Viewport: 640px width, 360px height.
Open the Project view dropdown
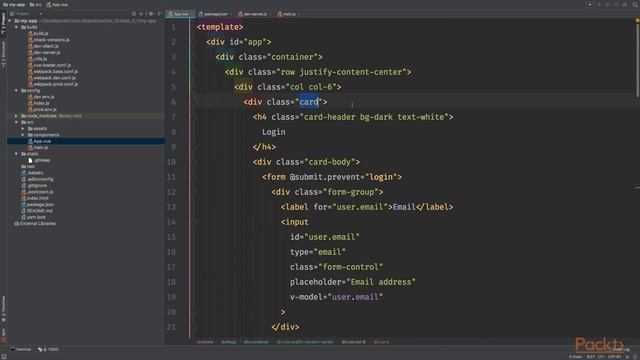[x=27, y=14]
